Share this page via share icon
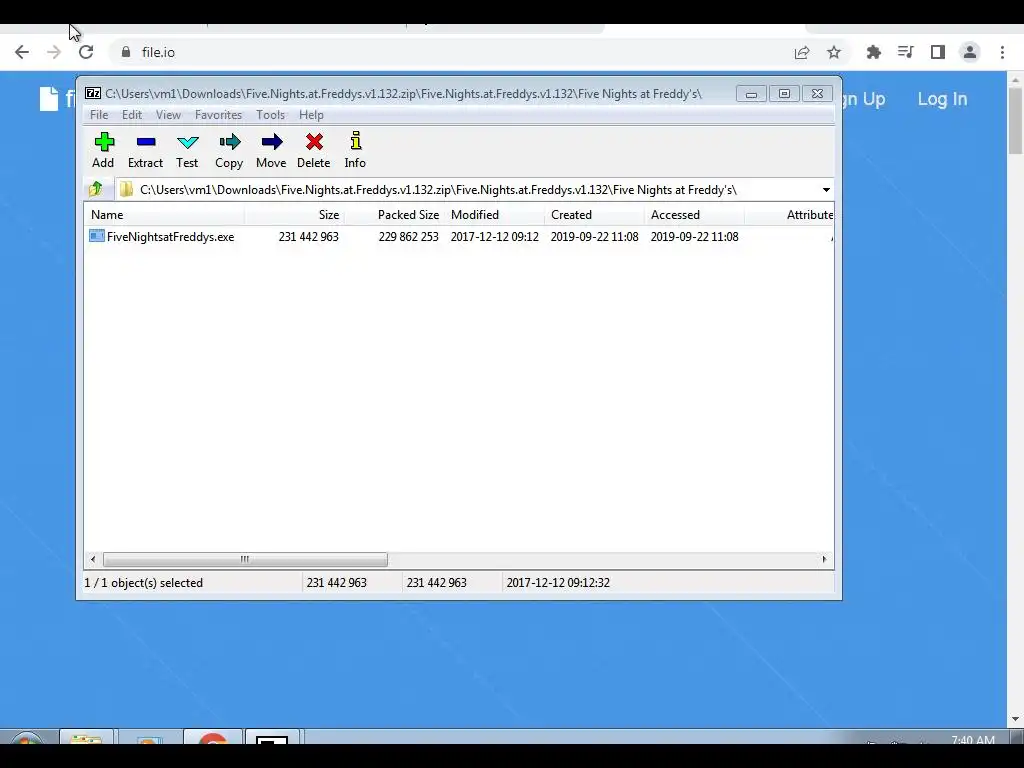The width and height of the screenshot is (1024, 768). (802, 52)
